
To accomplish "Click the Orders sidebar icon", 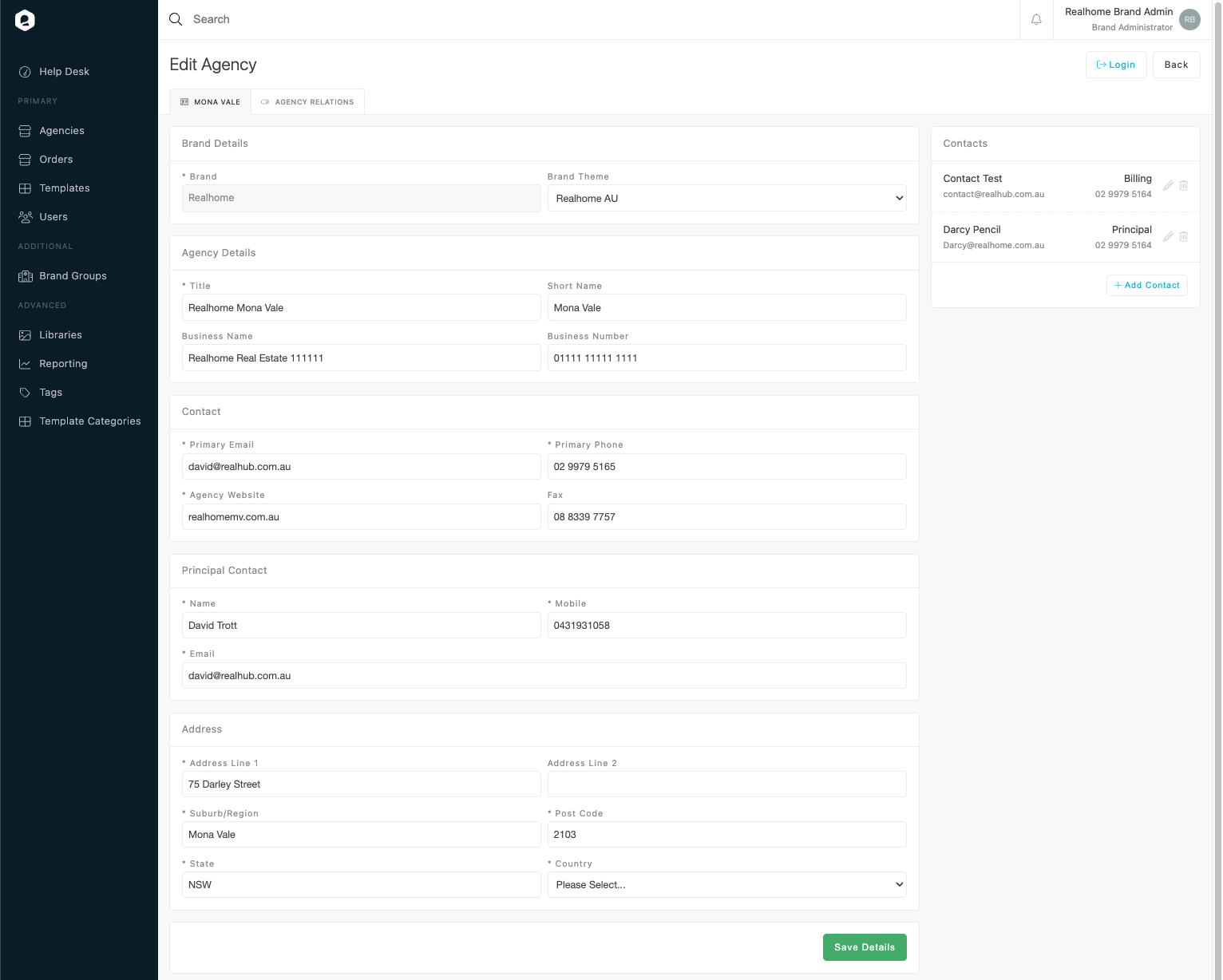I will tap(25, 160).
